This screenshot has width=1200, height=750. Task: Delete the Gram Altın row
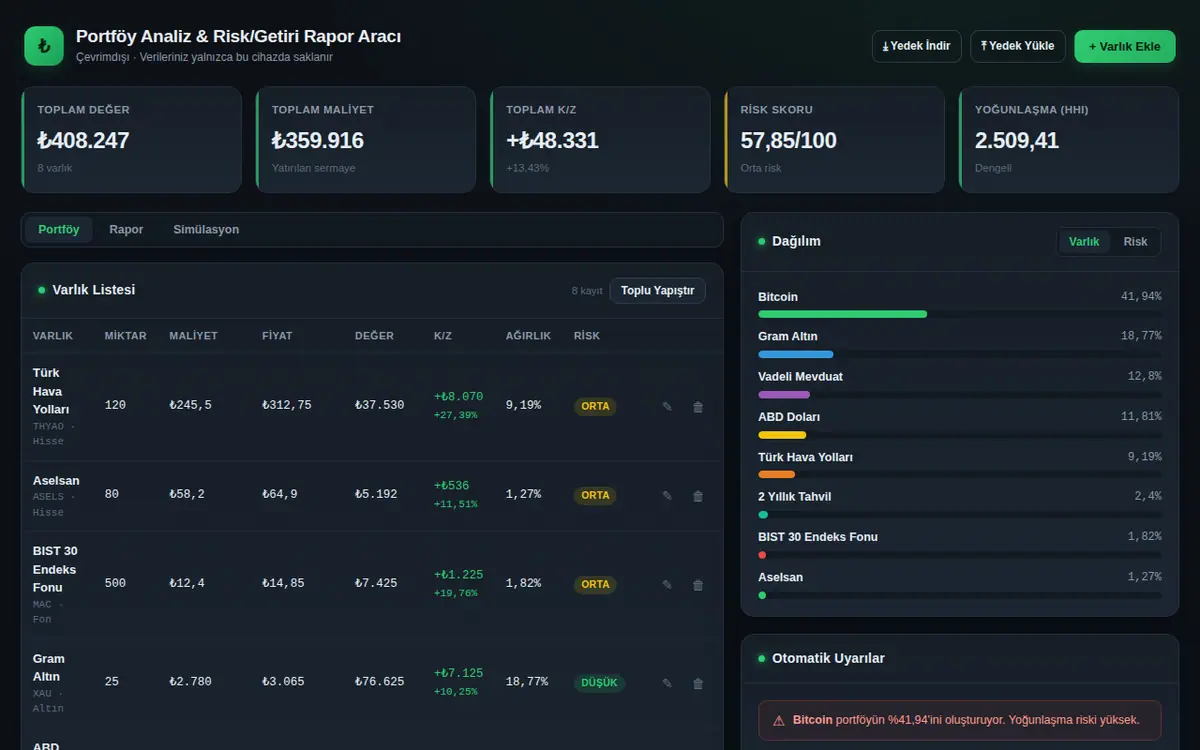[x=698, y=683]
